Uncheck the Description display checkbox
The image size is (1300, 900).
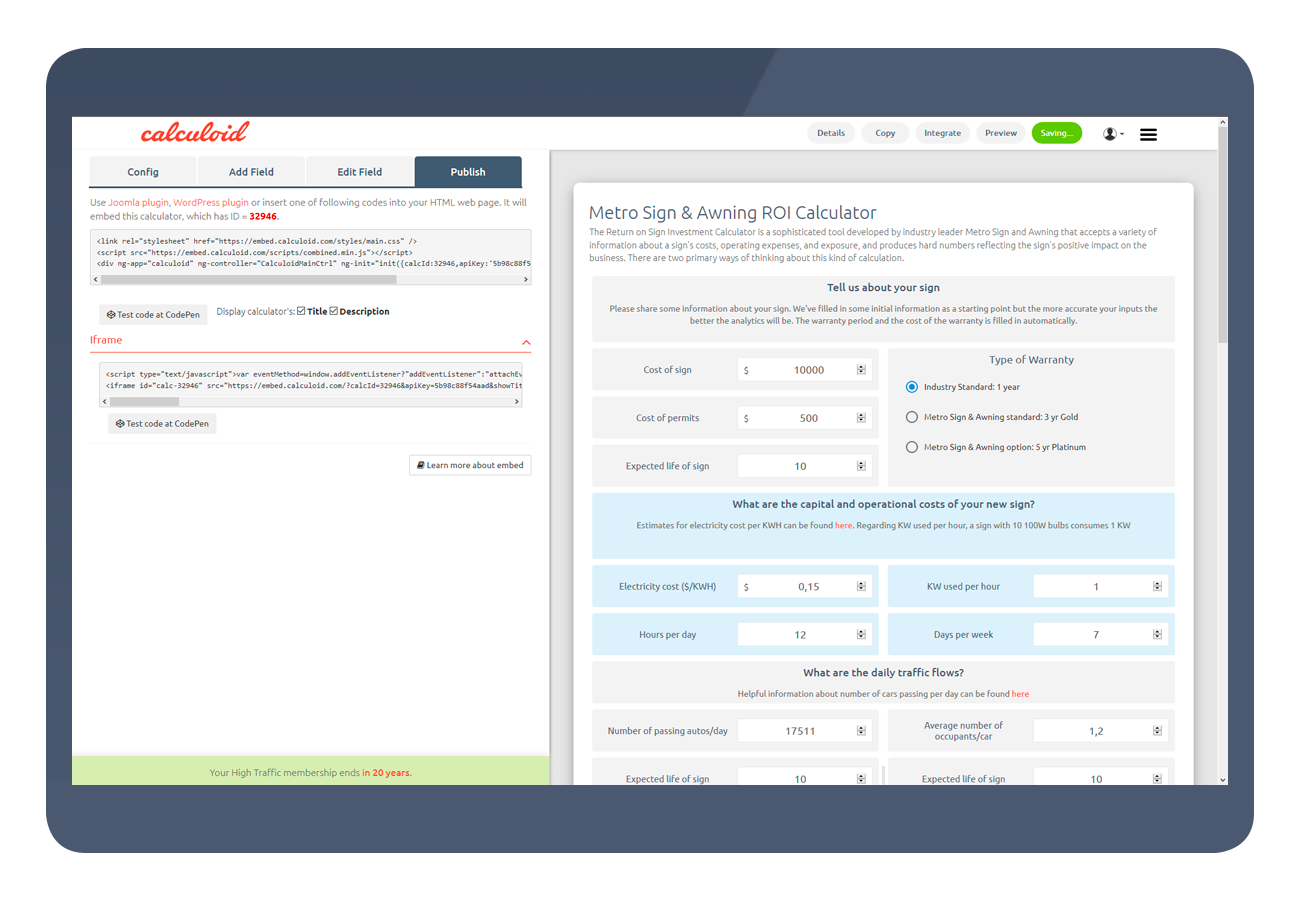click(x=333, y=310)
